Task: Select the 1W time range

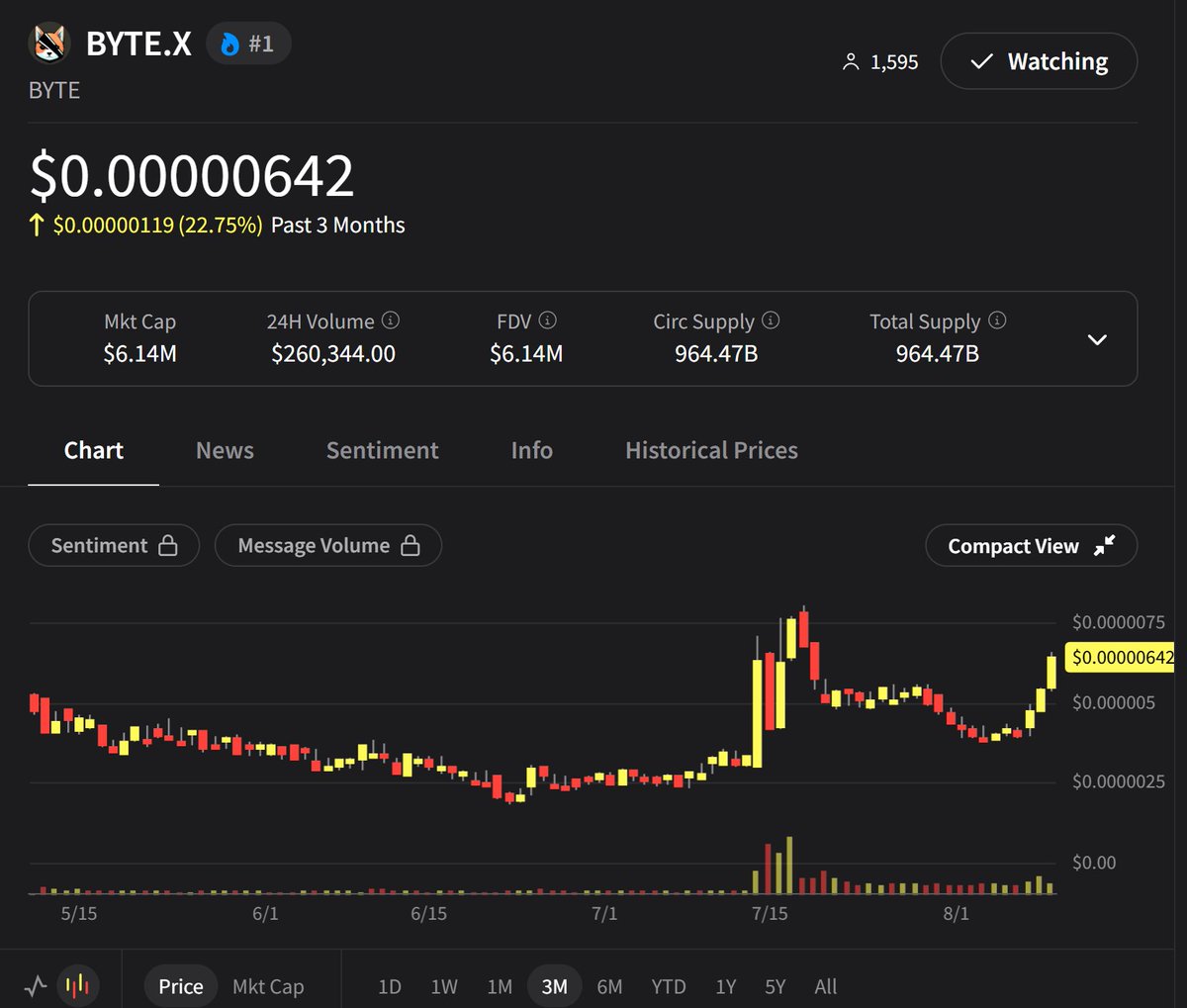Action: coord(444,986)
